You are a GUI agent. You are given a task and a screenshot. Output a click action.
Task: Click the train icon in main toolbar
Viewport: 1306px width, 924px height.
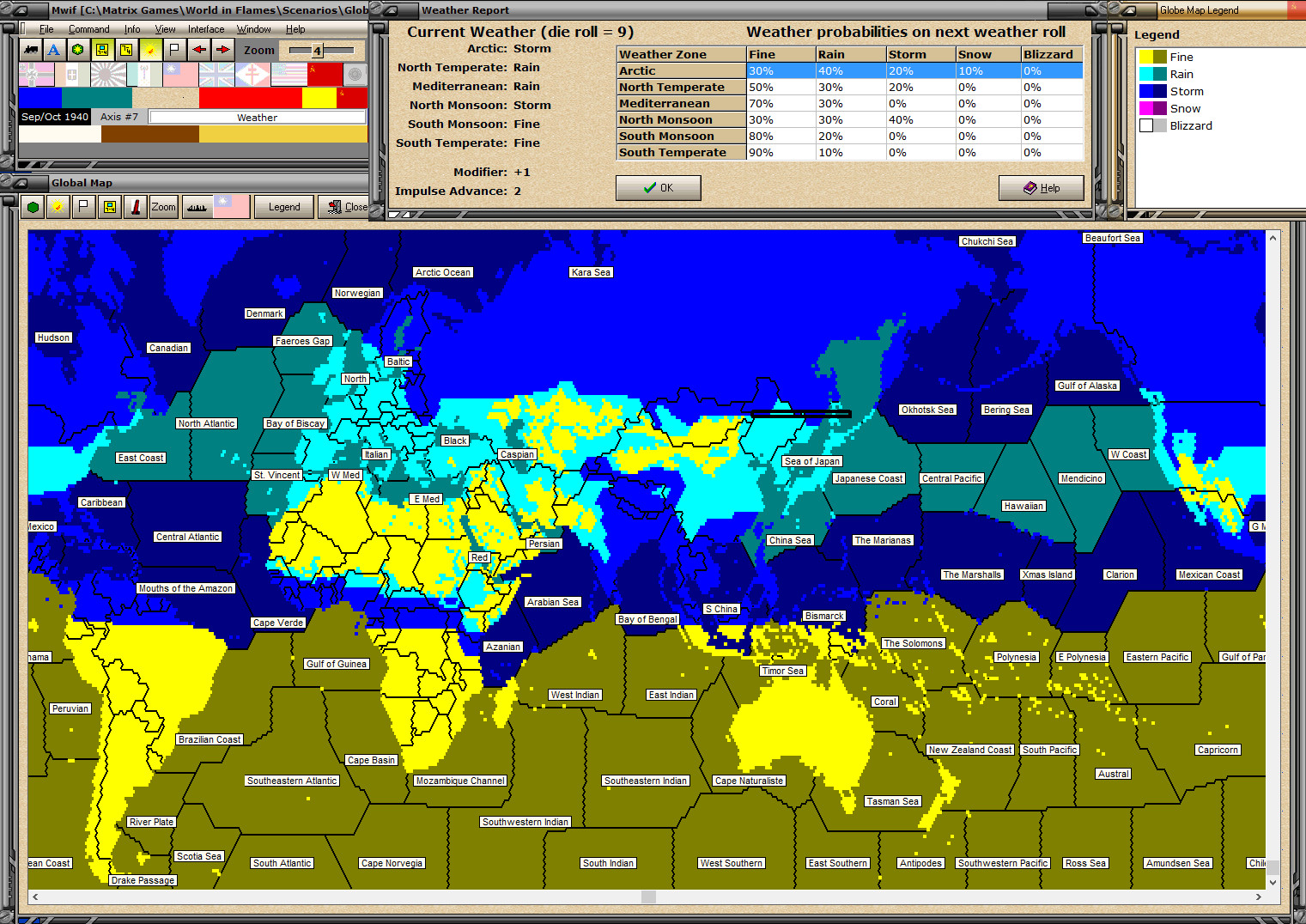(x=31, y=50)
